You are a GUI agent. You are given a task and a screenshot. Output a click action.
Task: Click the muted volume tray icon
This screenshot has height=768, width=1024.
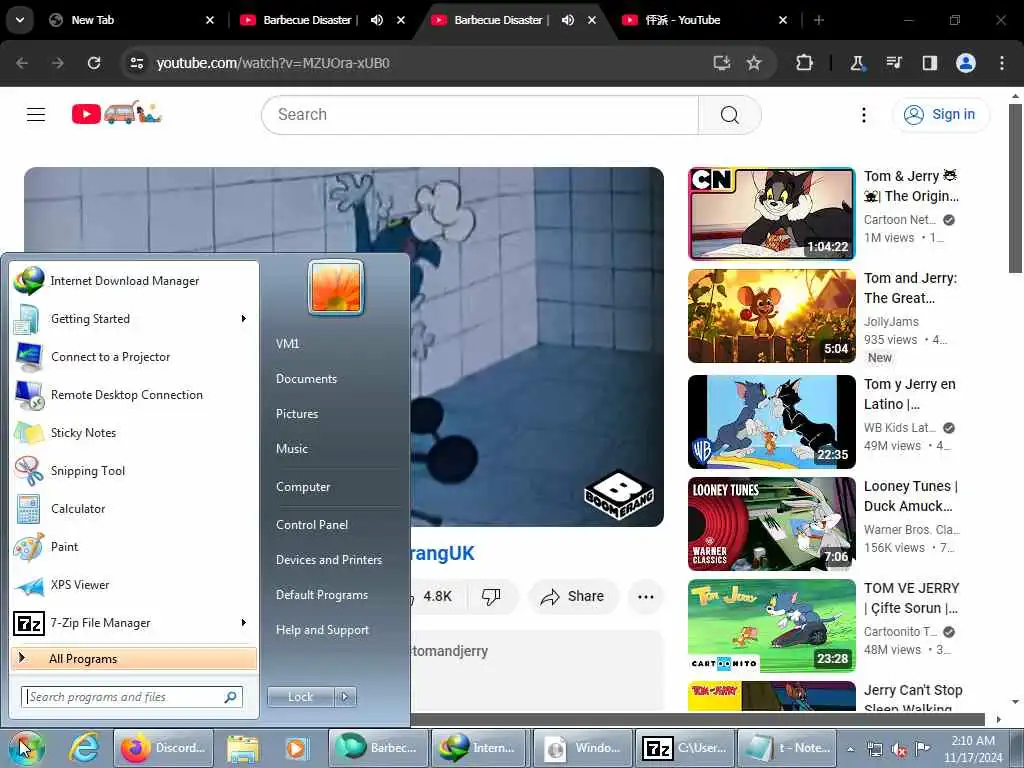coord(899,749)
